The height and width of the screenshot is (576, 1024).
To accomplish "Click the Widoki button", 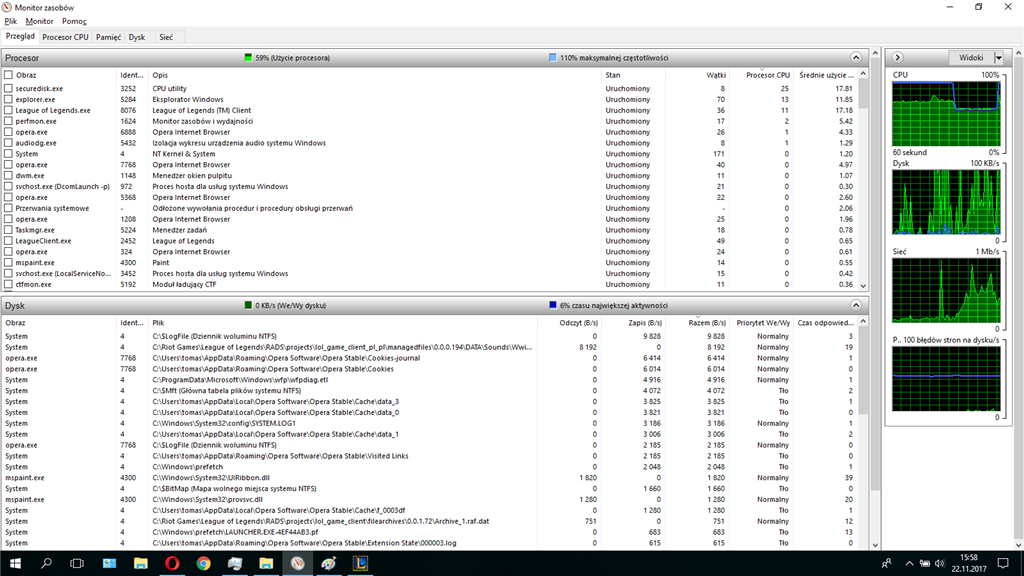I will (x=971, y=57).
